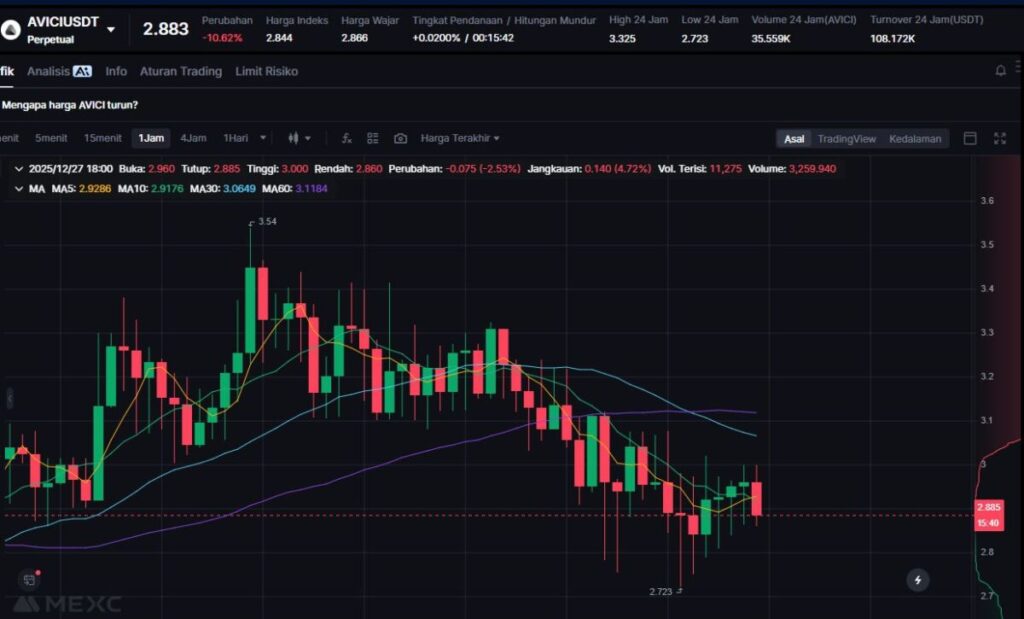Click the lightning quick-trade button

coord(917,579)
